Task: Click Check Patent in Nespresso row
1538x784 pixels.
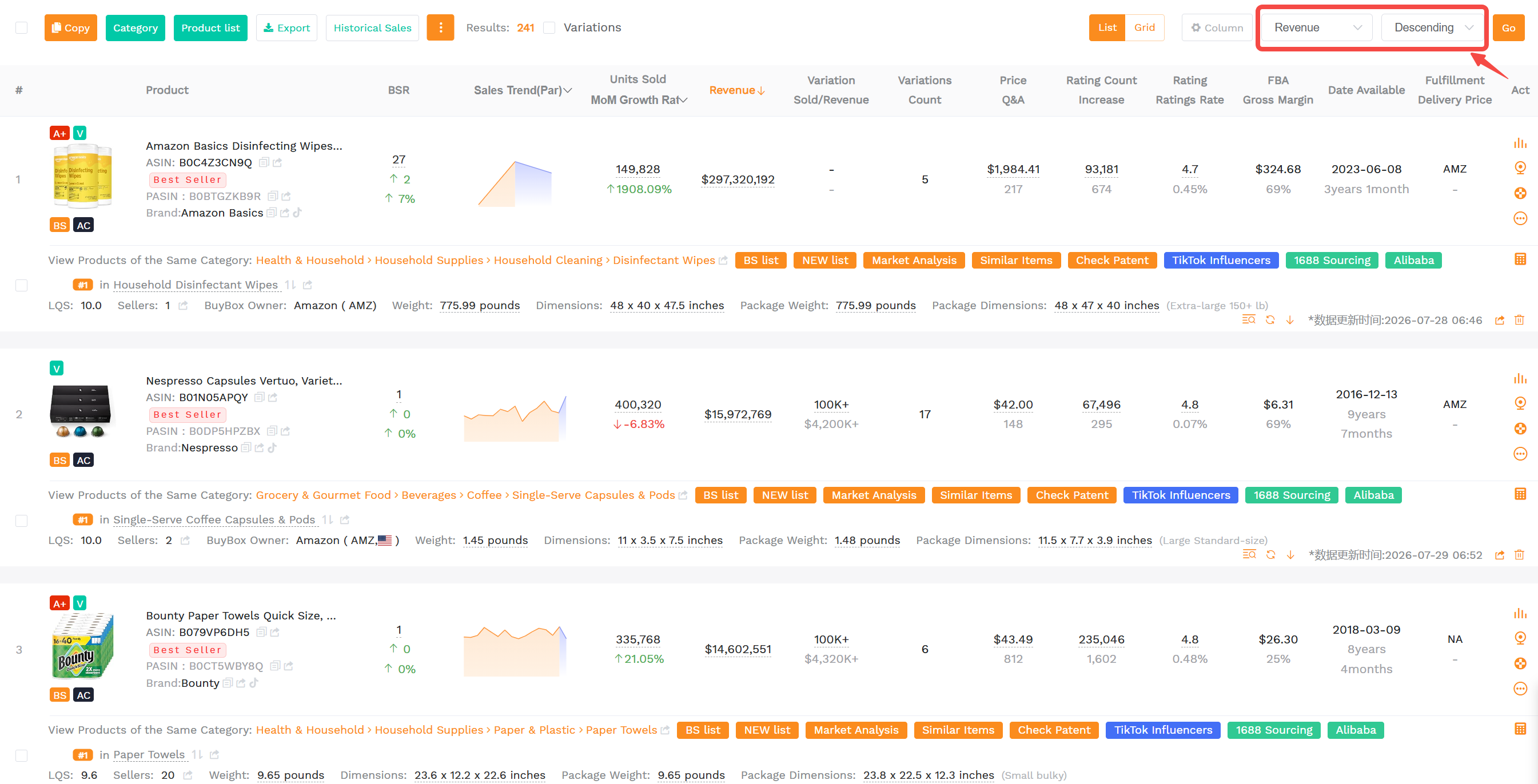Action: click(x=1071, y=495)
